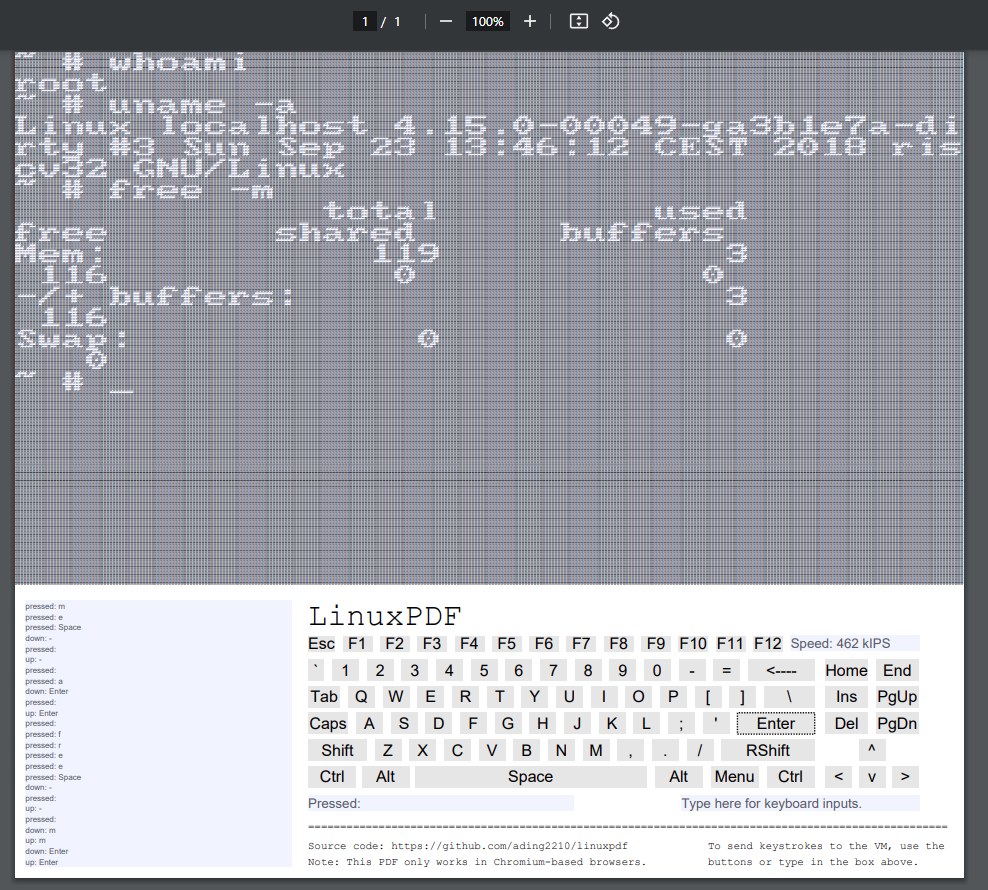Zoom in with the plus icon
The height and width of the screenshot is (890, 988).
[530, 21]
